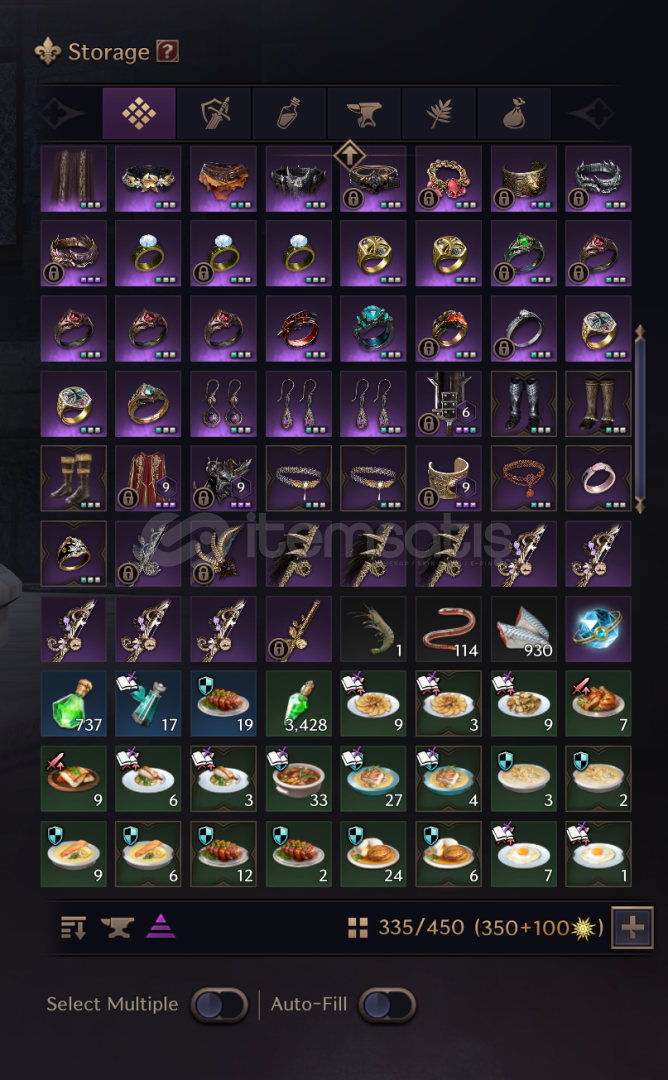Go to previous category with left arrow
668x1080 pixels.
[63, 113]
